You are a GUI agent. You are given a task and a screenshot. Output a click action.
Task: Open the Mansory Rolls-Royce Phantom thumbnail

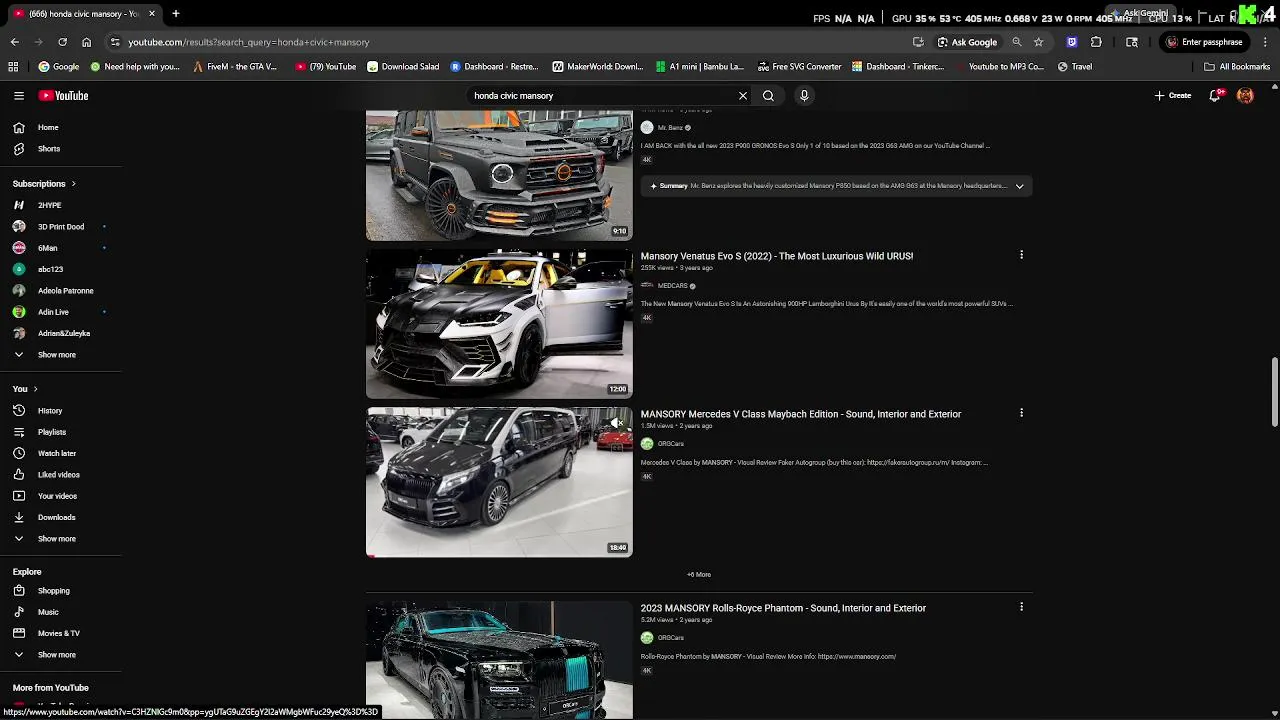click(x=499, y=660)
